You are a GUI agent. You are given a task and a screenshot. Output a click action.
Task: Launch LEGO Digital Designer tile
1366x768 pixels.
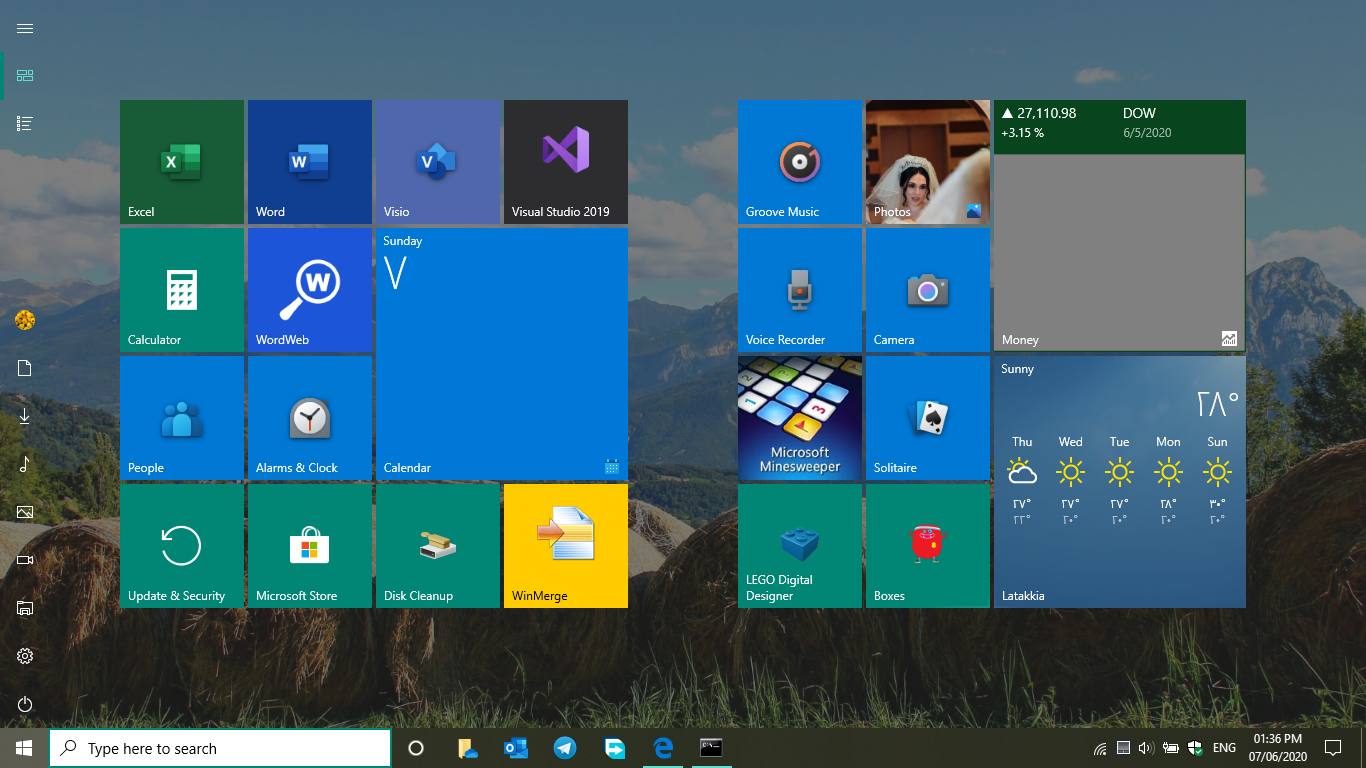pyautogui.click(x=800, y=546)
